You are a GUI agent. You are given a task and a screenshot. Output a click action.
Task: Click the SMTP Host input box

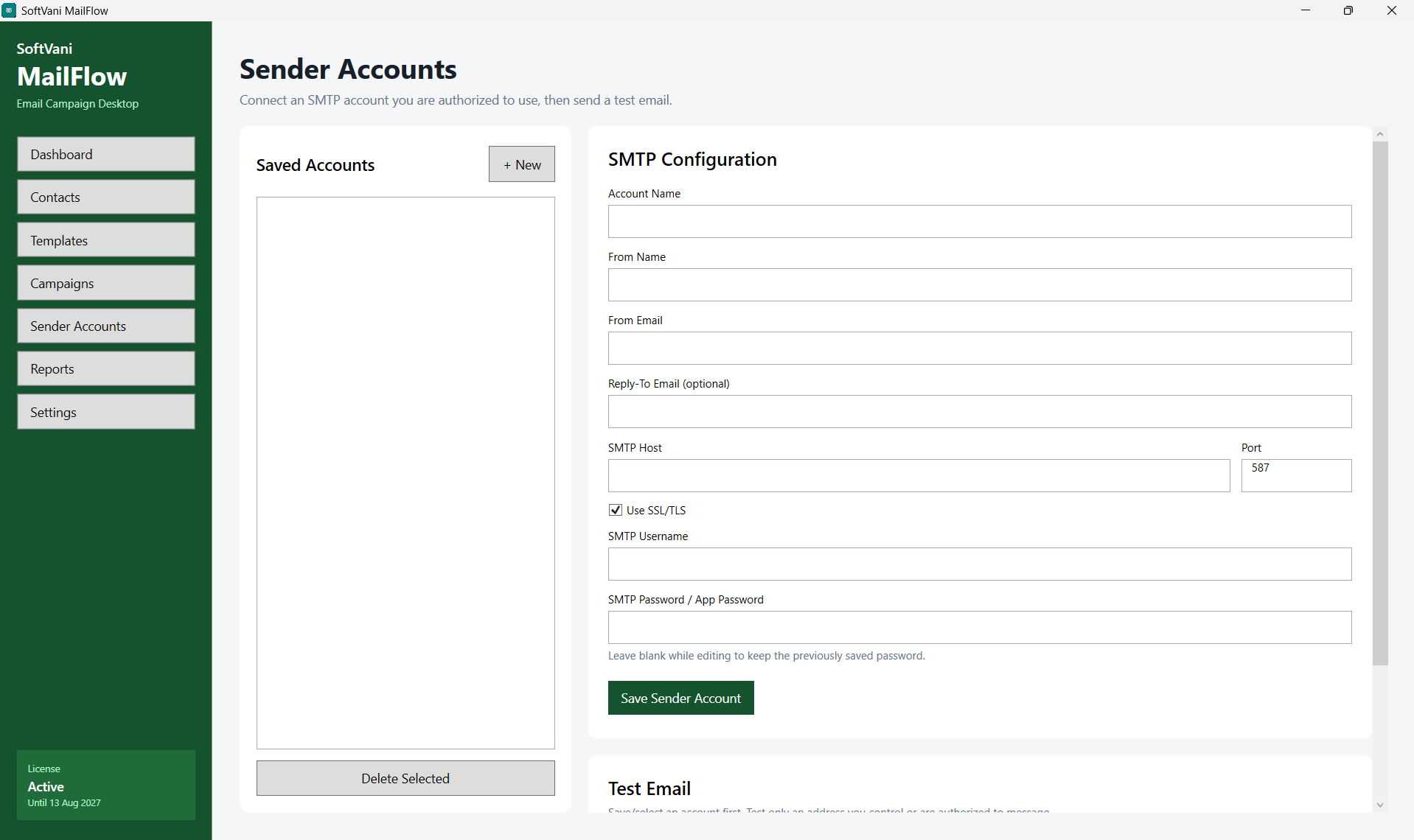click(x=919, y=475)
